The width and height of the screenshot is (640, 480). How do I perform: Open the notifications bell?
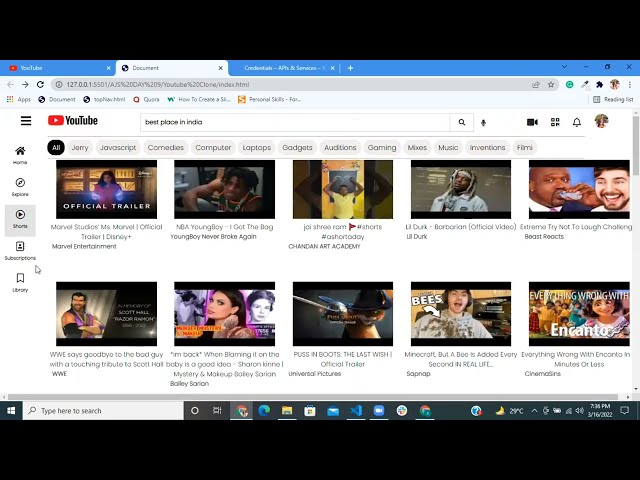click(x=577, y=122)
